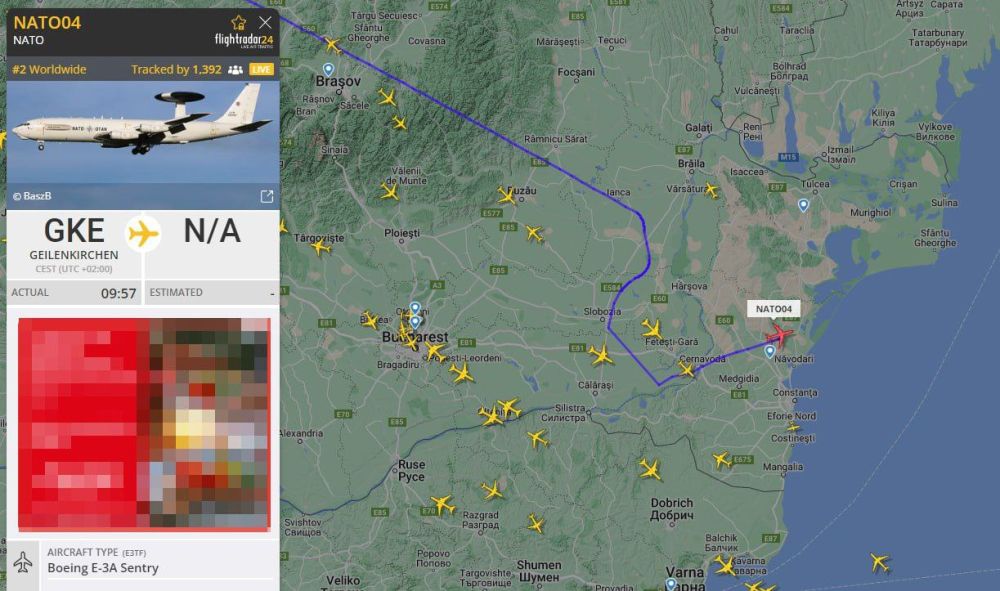Click the flightradar24 logo

click(x=244, y=41)
